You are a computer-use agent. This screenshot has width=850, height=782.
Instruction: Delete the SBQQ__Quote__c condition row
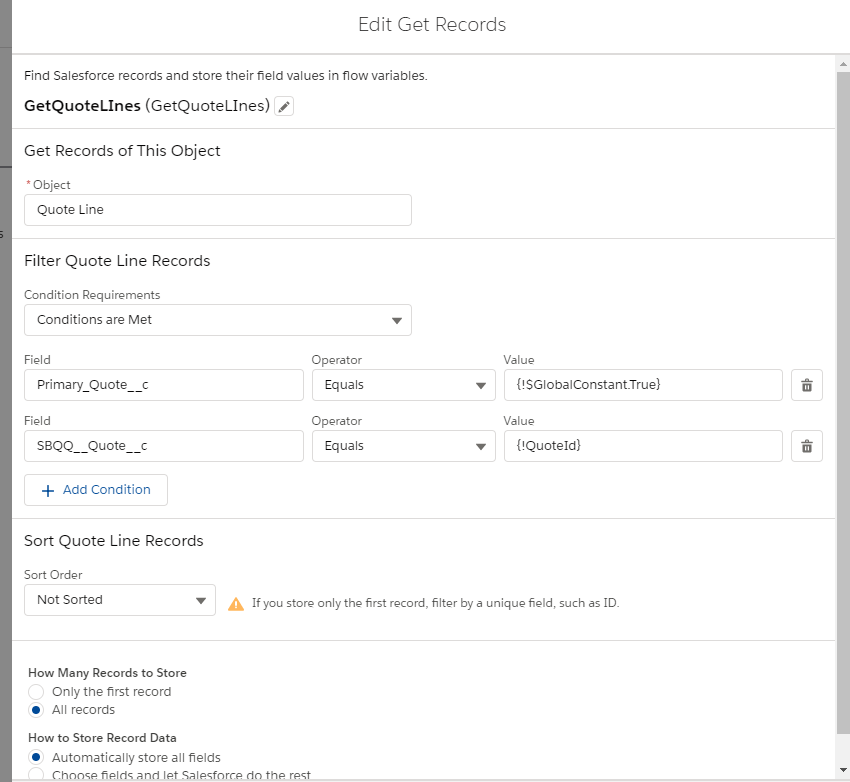tap(806, 446)
